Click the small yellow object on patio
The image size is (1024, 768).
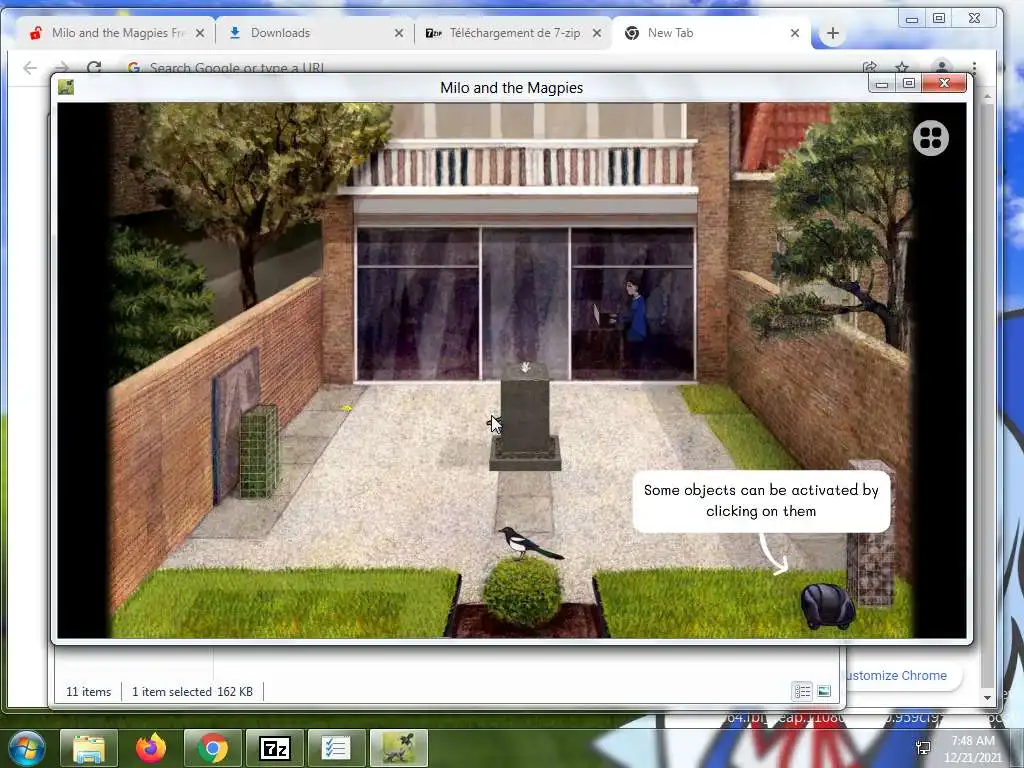click(x=347, y=408)
